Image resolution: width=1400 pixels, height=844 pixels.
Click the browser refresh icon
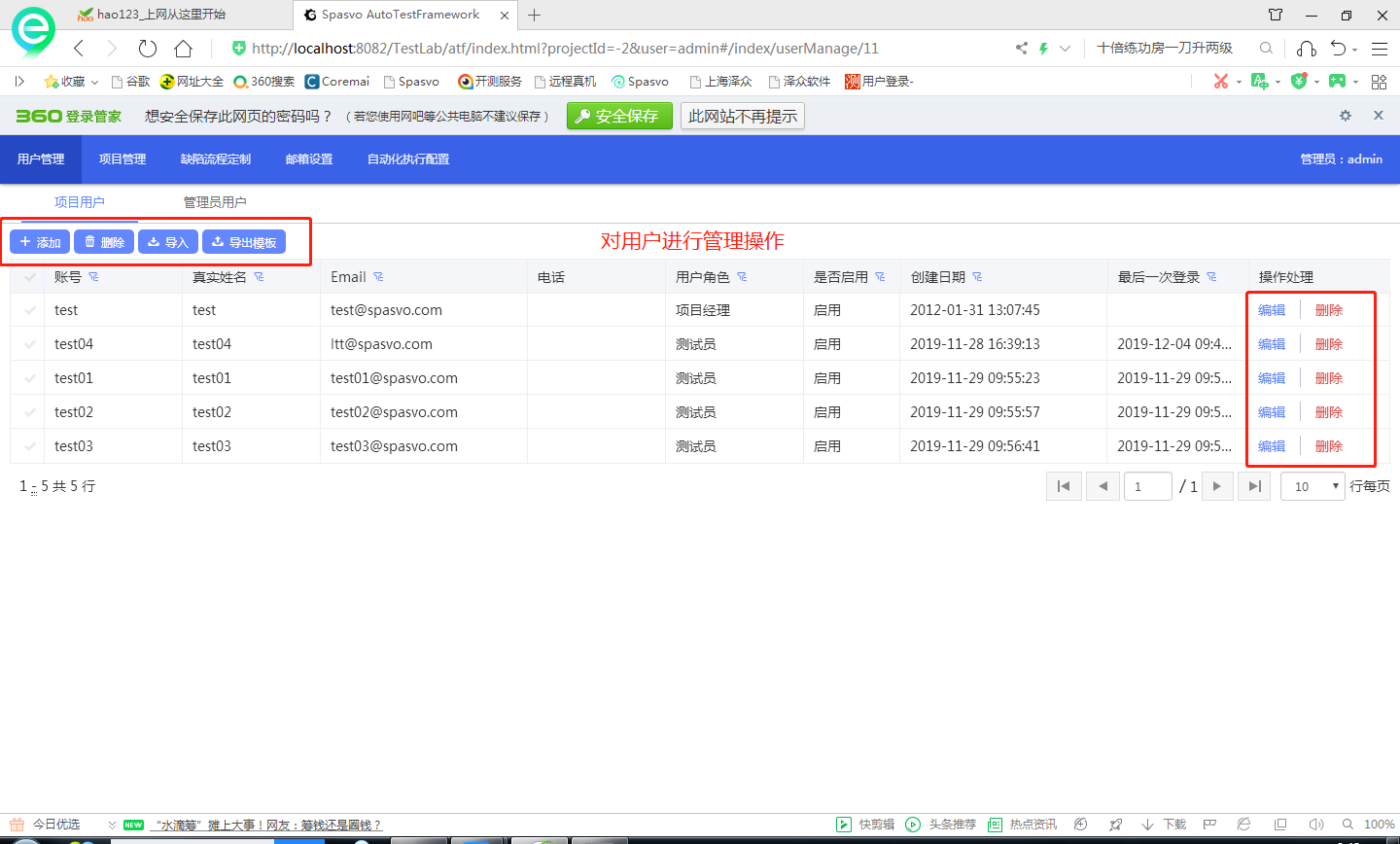coord(147,49)
